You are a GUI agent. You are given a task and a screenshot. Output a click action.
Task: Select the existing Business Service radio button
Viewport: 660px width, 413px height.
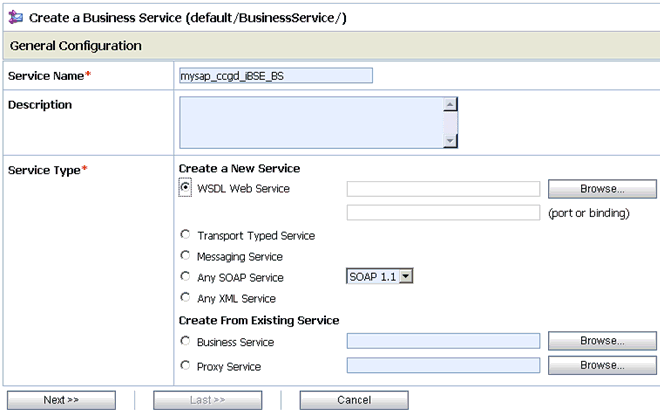click(x=185, y=341)
